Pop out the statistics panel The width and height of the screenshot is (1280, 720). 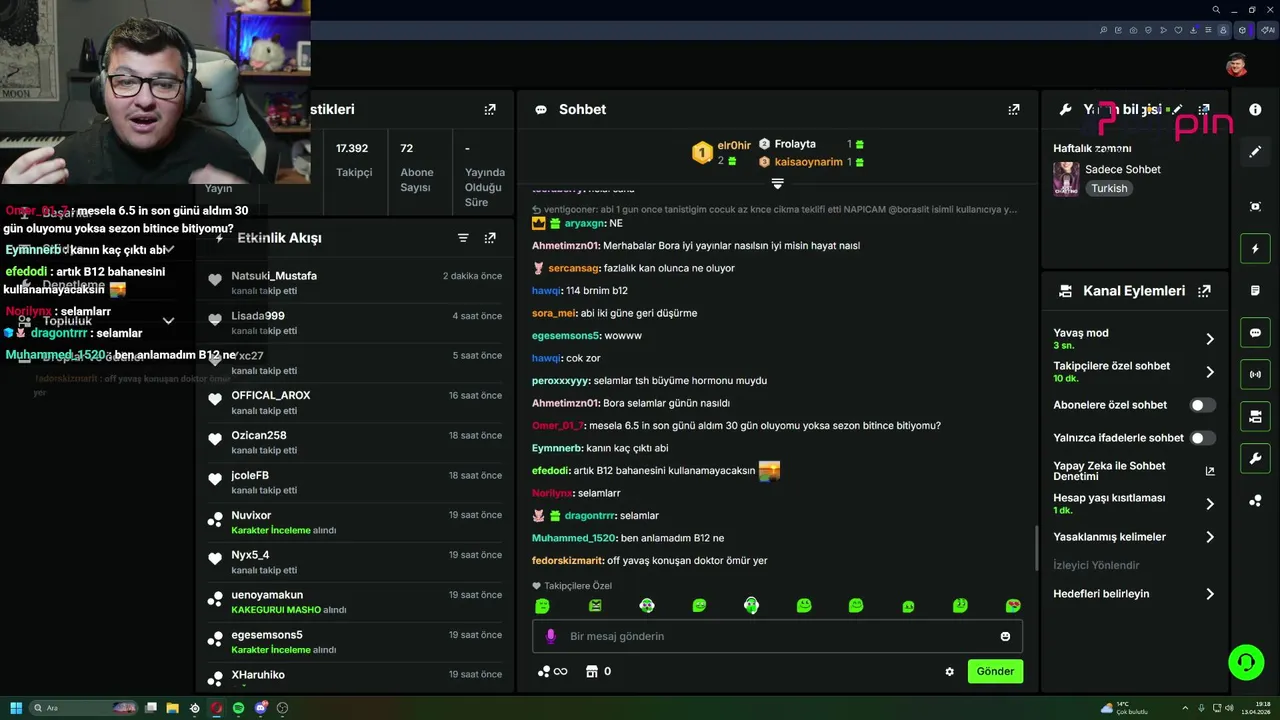[x=490, y=109]
